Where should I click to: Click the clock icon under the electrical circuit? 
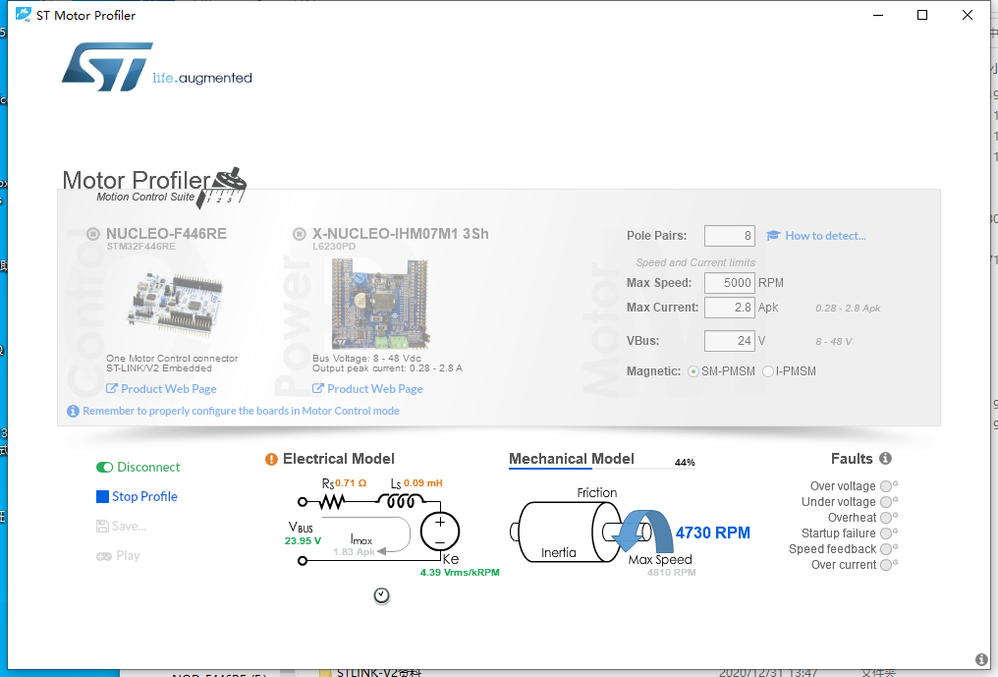381,596
